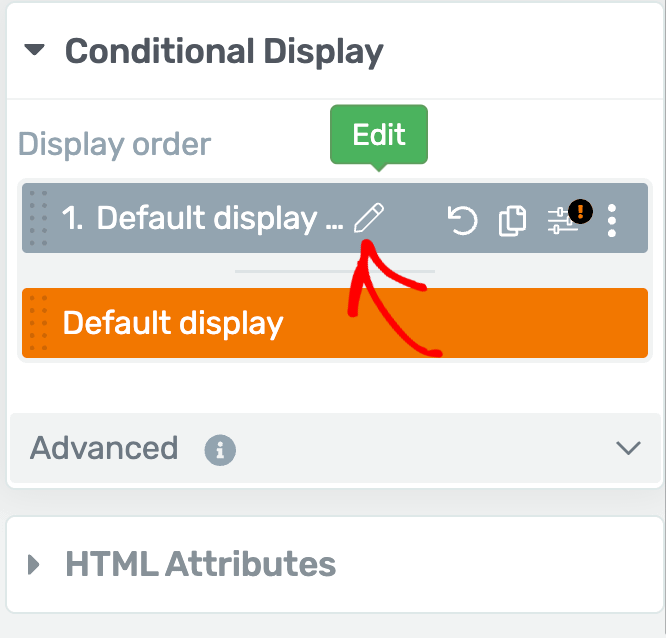666x638 pixels.
Task: Click the Display order label
Action: 114,145
